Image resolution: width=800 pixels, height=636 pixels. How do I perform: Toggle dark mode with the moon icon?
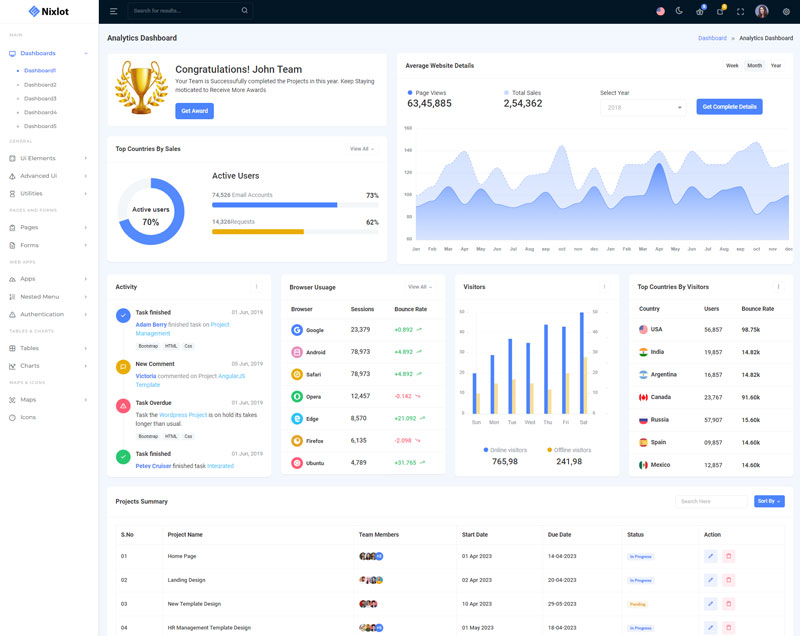coord(679,11)
